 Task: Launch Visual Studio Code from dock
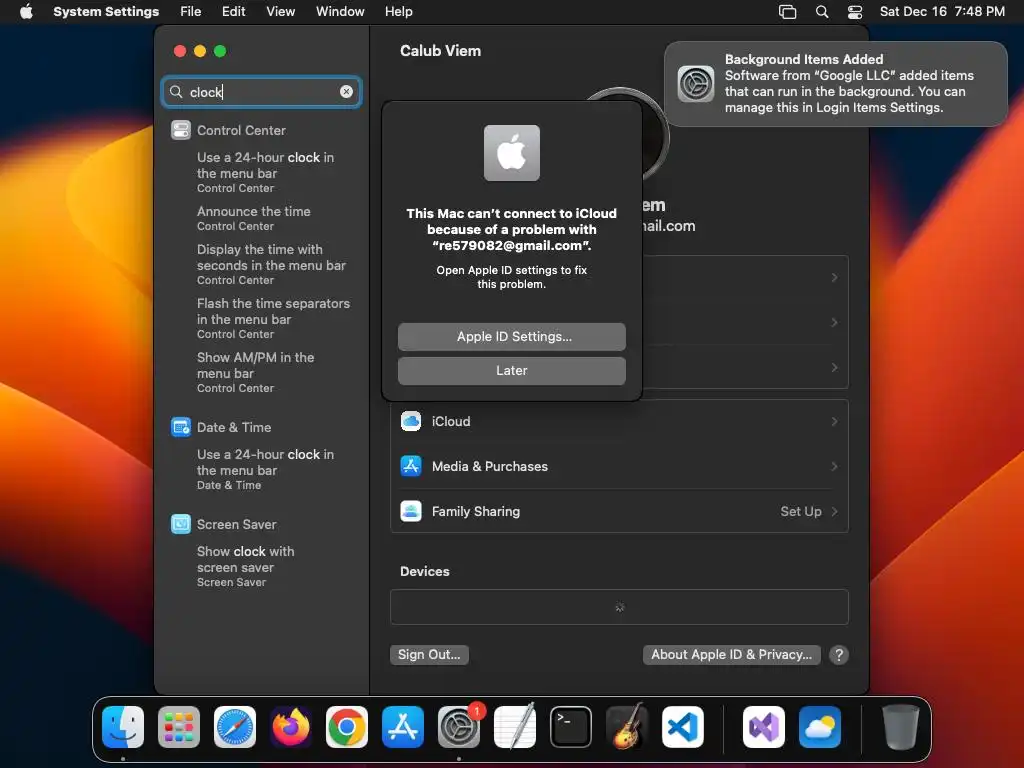(683, 727)
